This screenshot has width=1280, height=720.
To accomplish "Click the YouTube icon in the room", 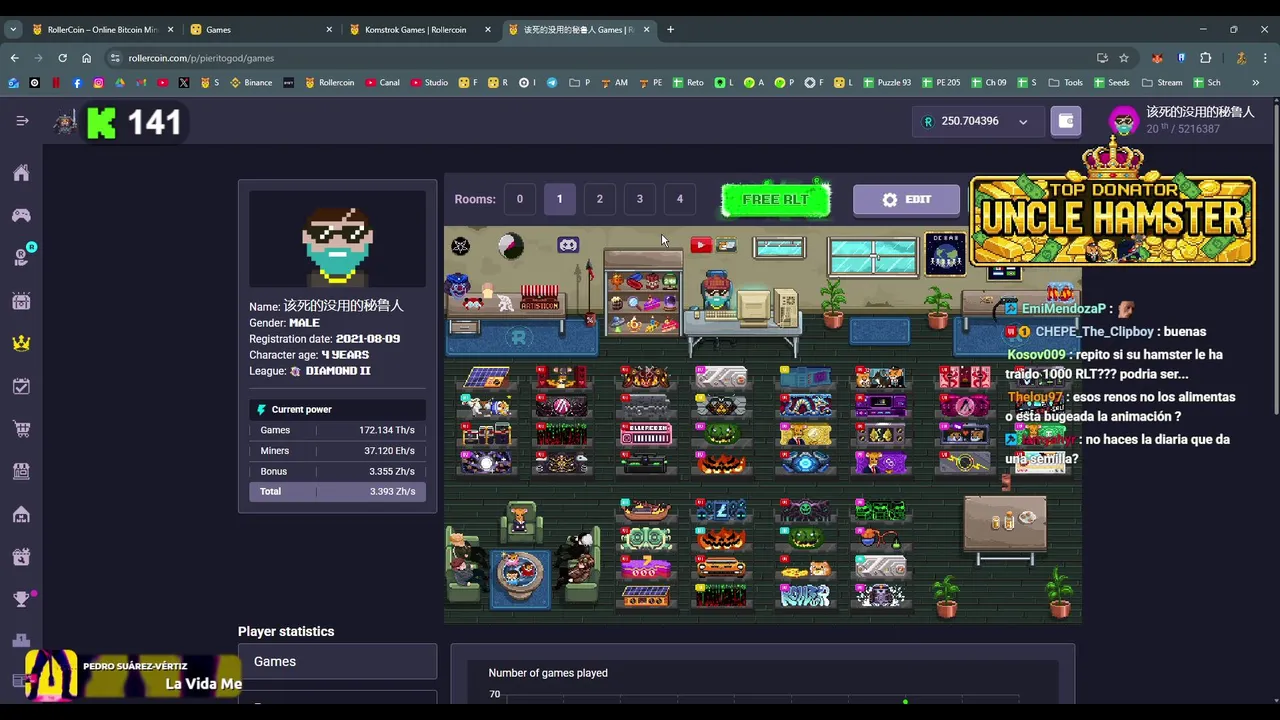I will (701, 245).
